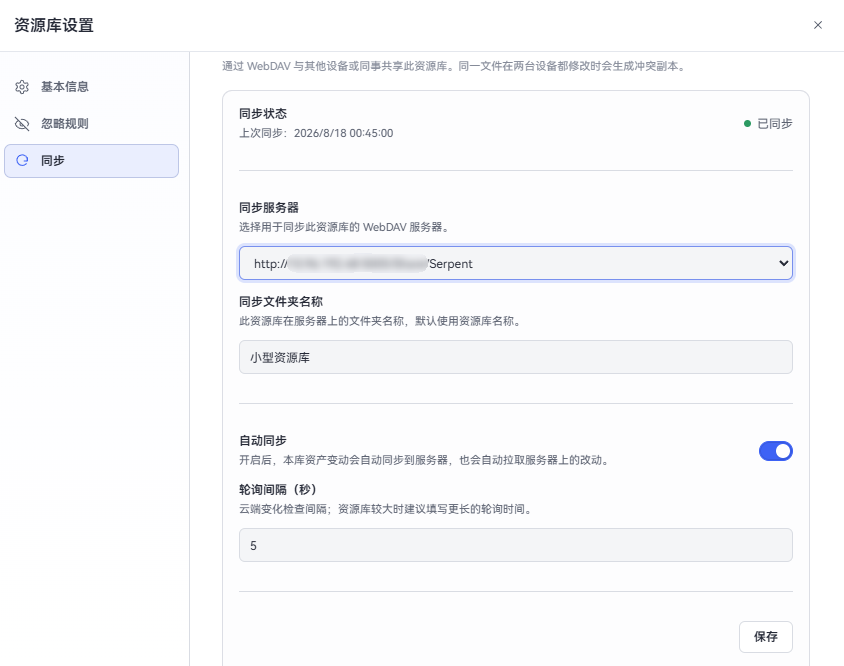The image size is (844, 666).
Task: Click the 同步文件夹名称 field containing 小型资源库
Action: tap(516, 357)
